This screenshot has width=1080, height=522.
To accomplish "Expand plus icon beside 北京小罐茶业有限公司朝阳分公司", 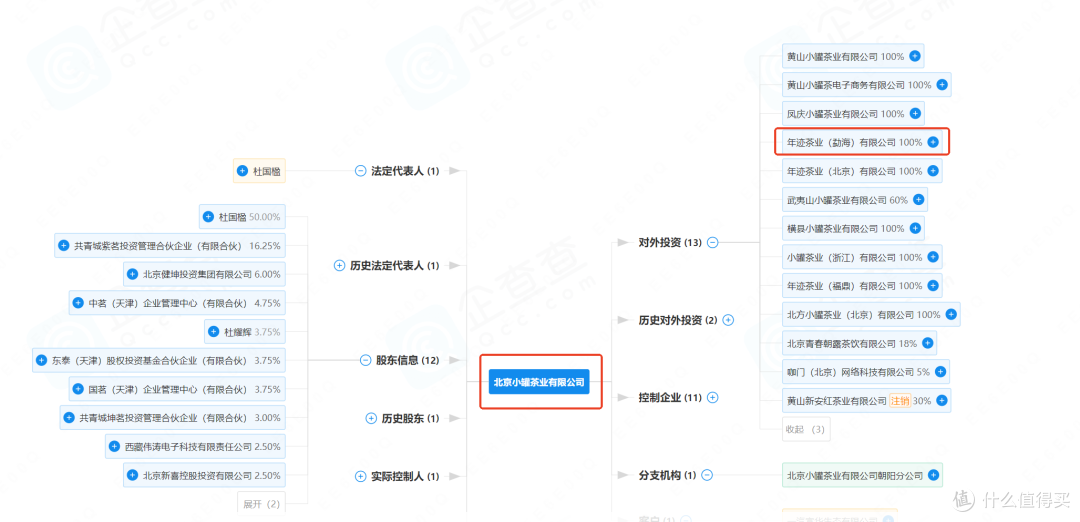I will pos(933,475).
